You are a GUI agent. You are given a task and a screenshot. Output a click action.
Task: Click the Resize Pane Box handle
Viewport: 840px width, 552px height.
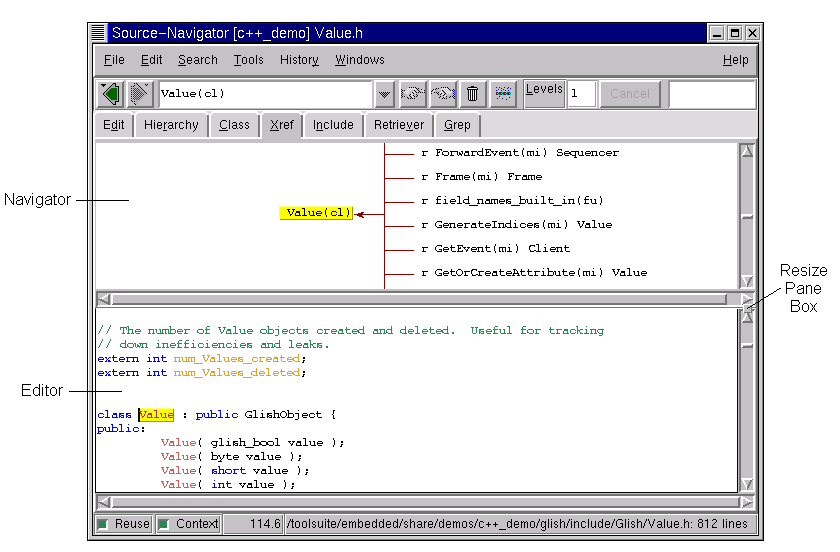[747, 308]
